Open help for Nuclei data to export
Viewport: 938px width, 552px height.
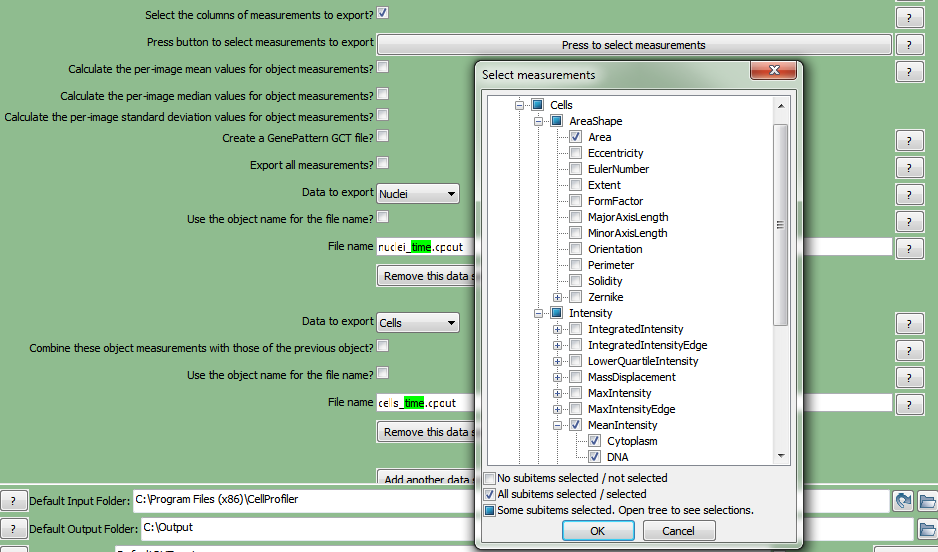click(x=908, y=194)
